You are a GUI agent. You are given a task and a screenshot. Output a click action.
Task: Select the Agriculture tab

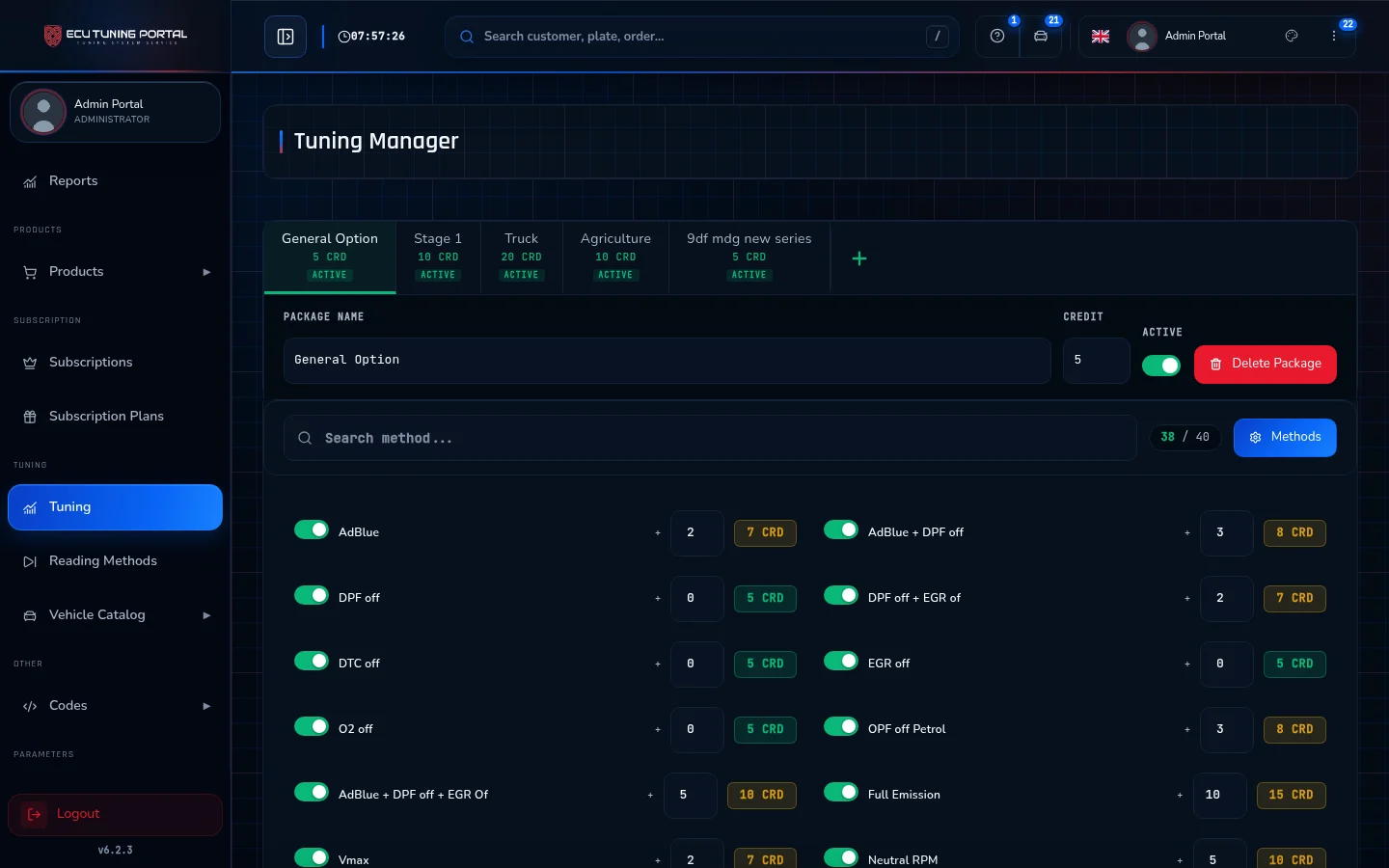(x=615, y=258)
